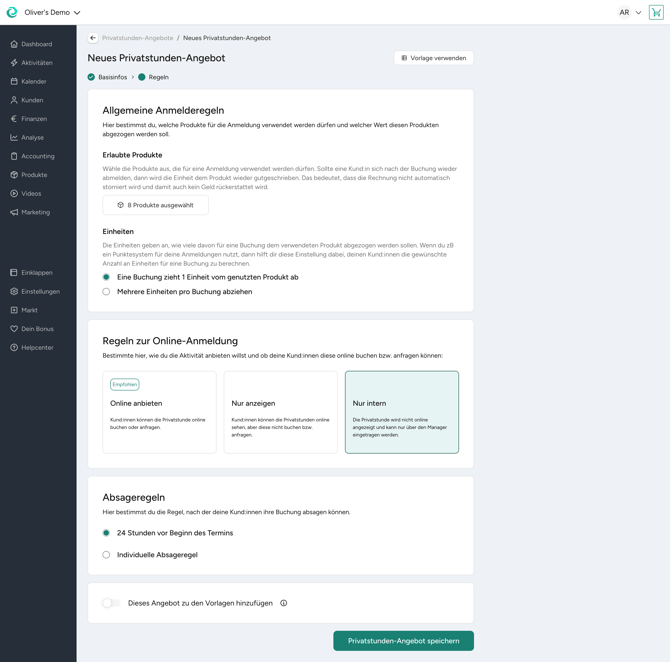The width and height of the screenshot is (670, 662).
Task: Open Videos section in sidebar
Action: tap(31, 193)
